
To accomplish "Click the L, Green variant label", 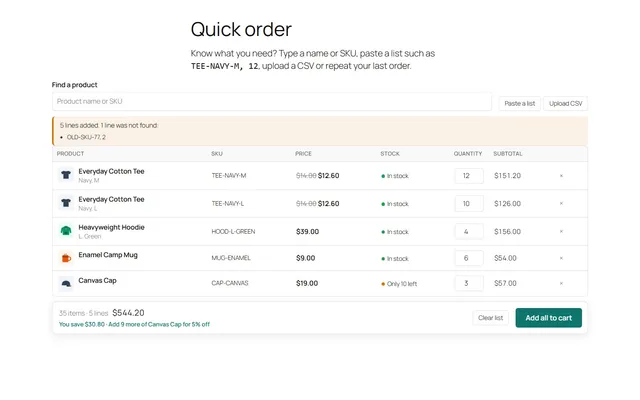I will (x=90, y=236).
